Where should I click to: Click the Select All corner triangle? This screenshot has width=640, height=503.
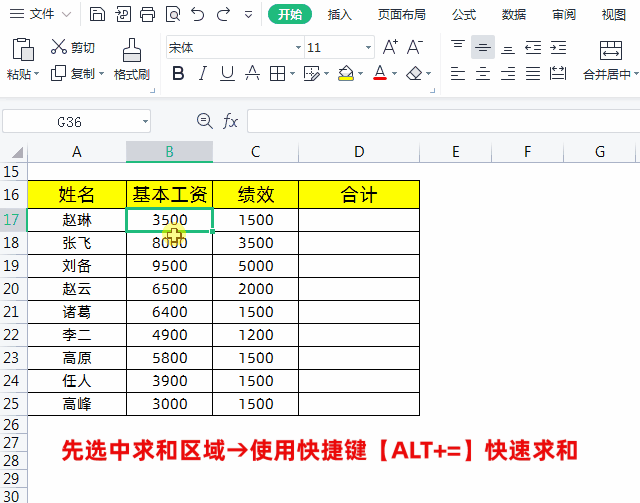[x=17, y=153]
